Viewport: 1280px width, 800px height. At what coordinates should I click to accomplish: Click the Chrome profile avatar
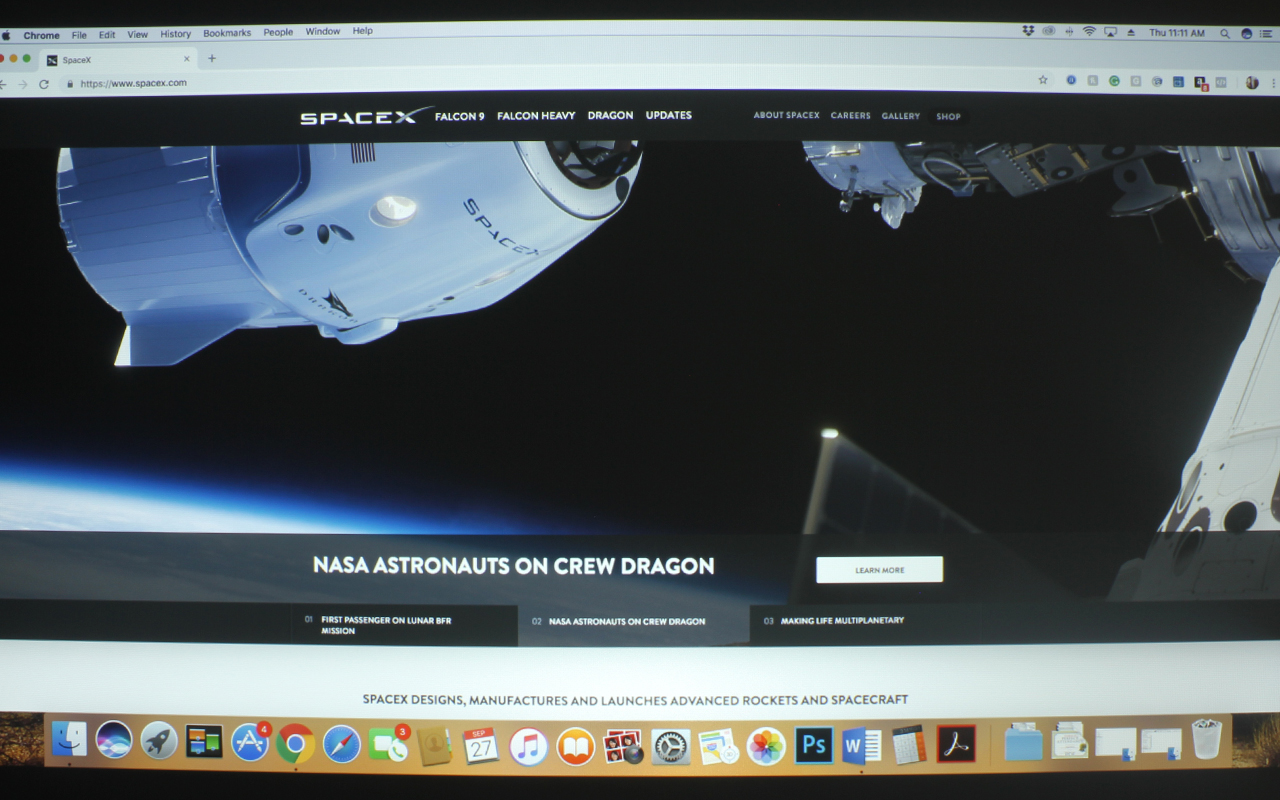(1251, 83)
